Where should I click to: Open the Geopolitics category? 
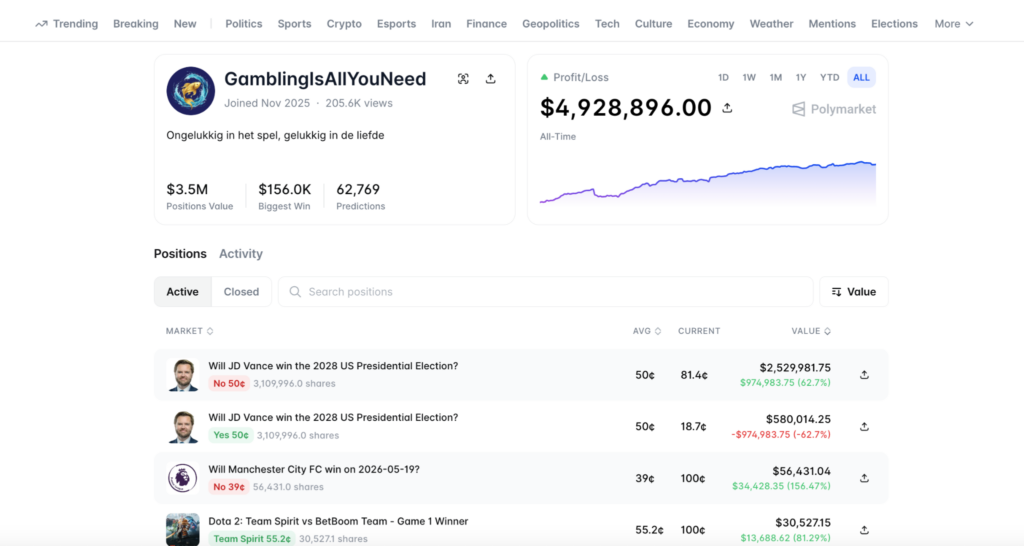pos(551,24)
